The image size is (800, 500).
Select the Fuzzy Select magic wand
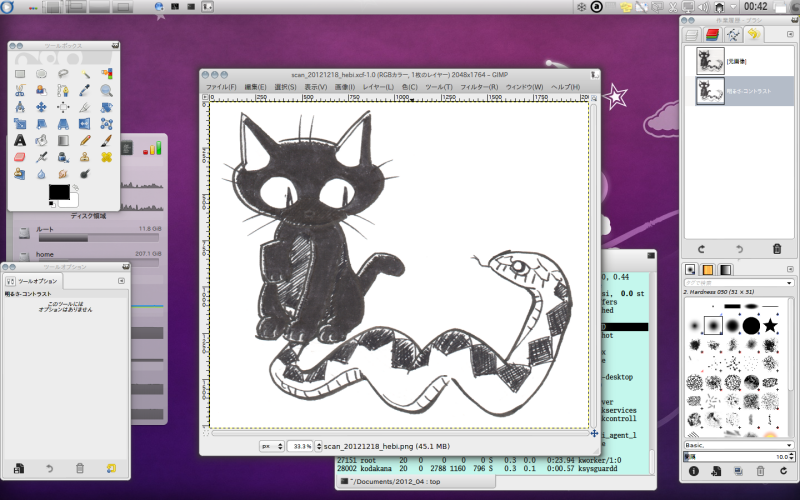point(85,74)
